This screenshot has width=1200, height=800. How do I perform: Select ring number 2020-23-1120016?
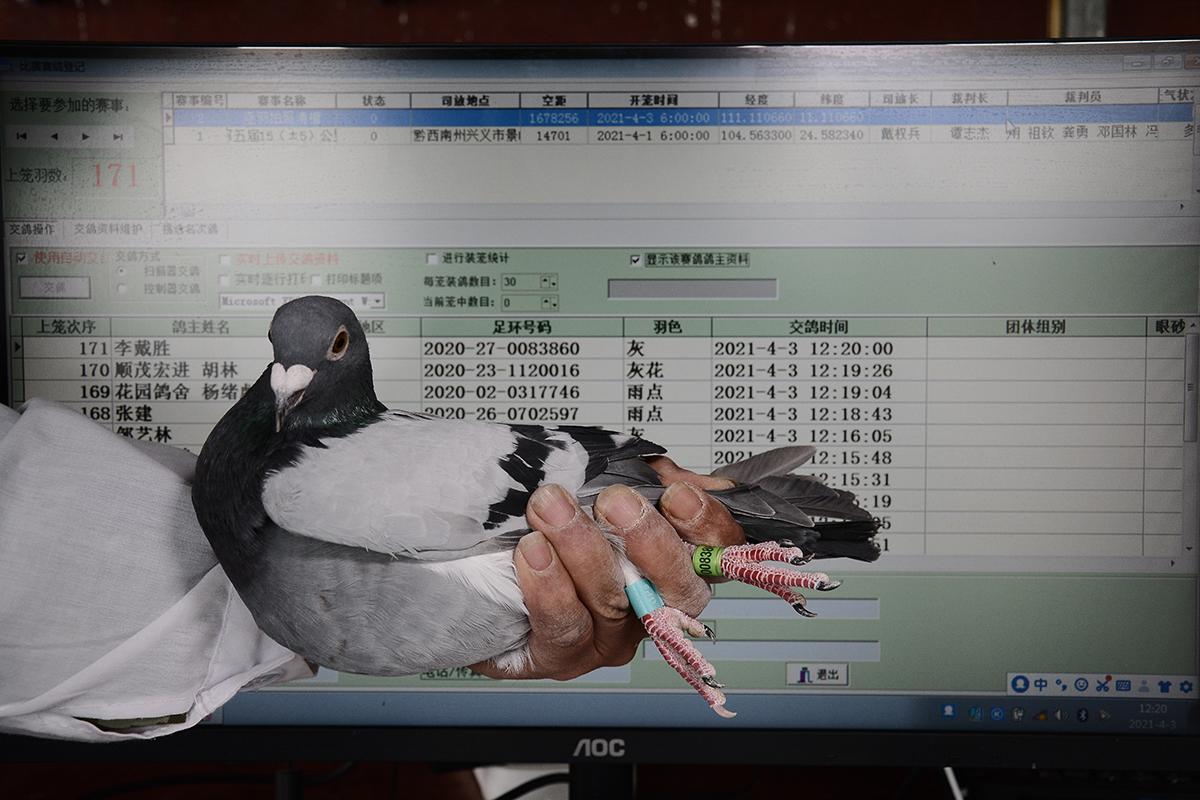(501, 371)
